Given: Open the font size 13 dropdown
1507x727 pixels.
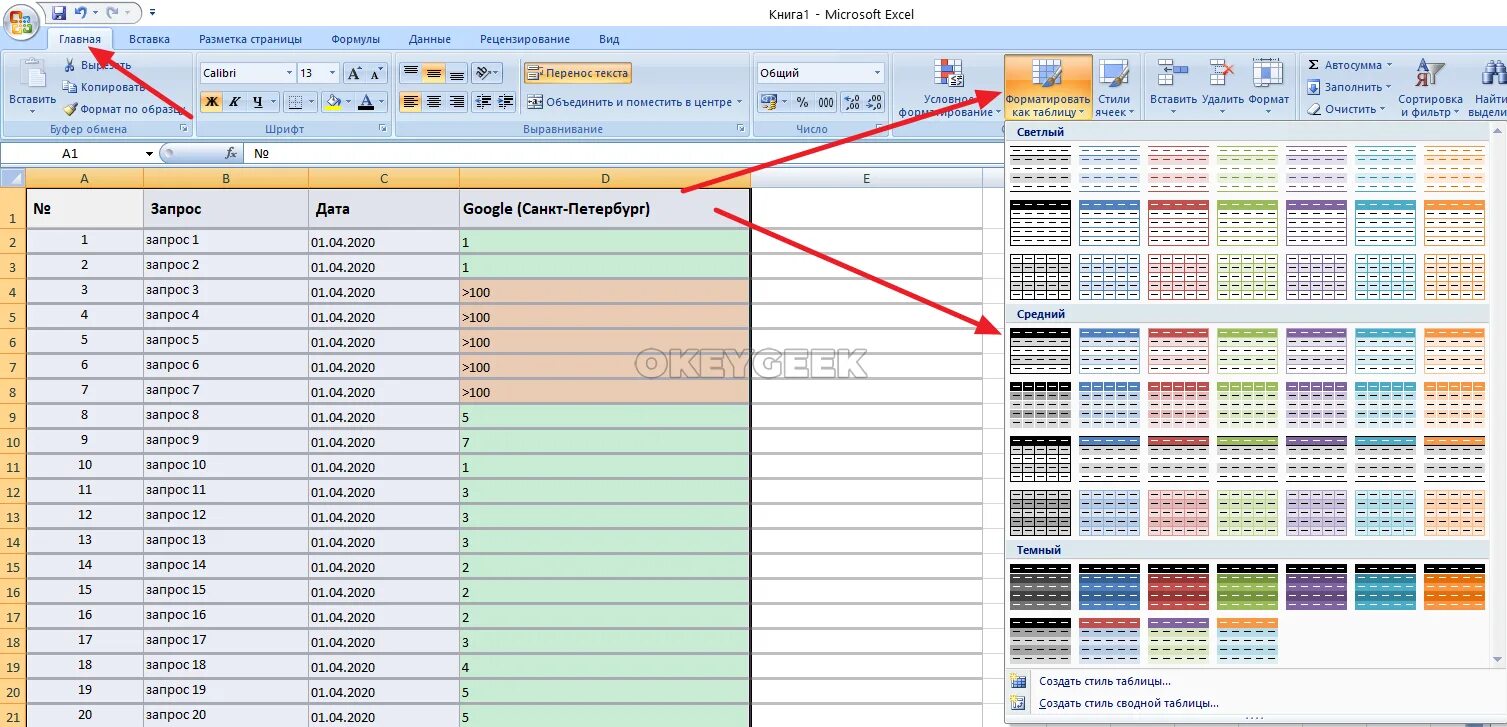Looking at the screenshot, I should [333, 73].
